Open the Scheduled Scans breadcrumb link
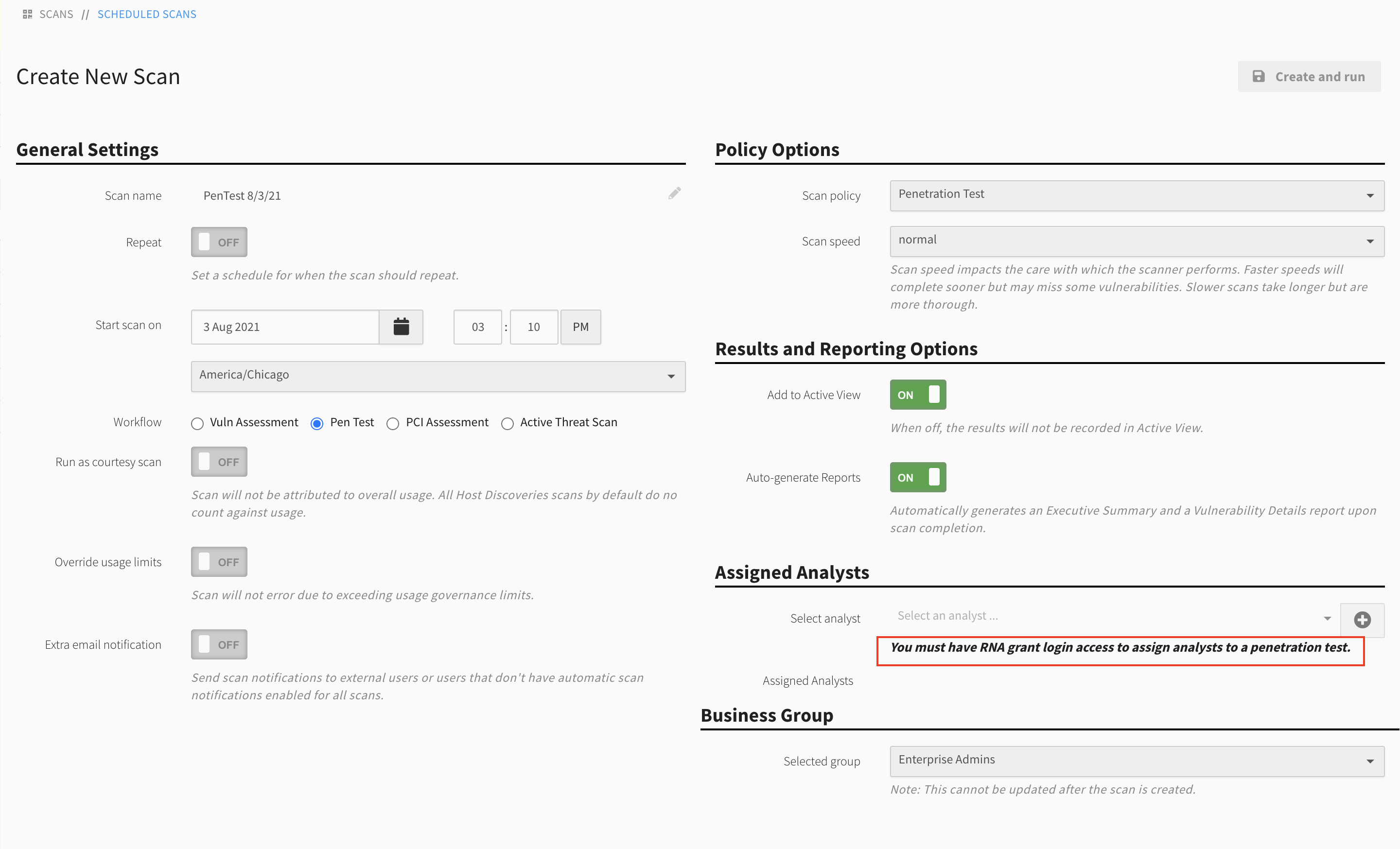1400x849 pixels. (147, 14)
